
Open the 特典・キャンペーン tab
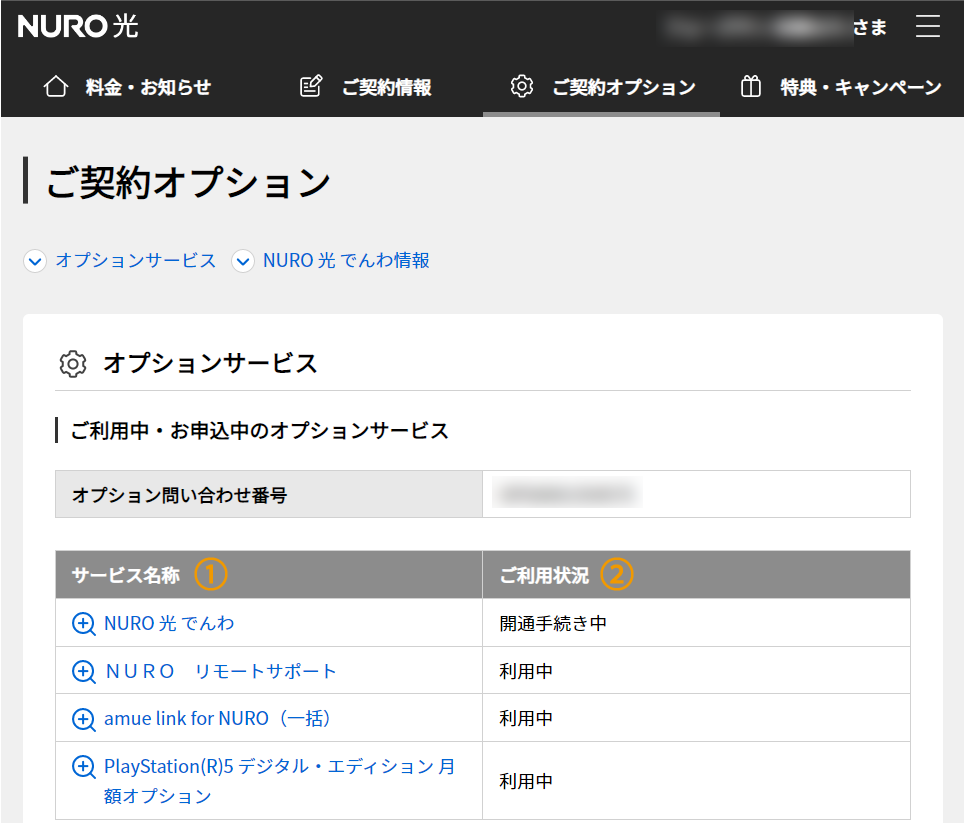tap(840, 87)
